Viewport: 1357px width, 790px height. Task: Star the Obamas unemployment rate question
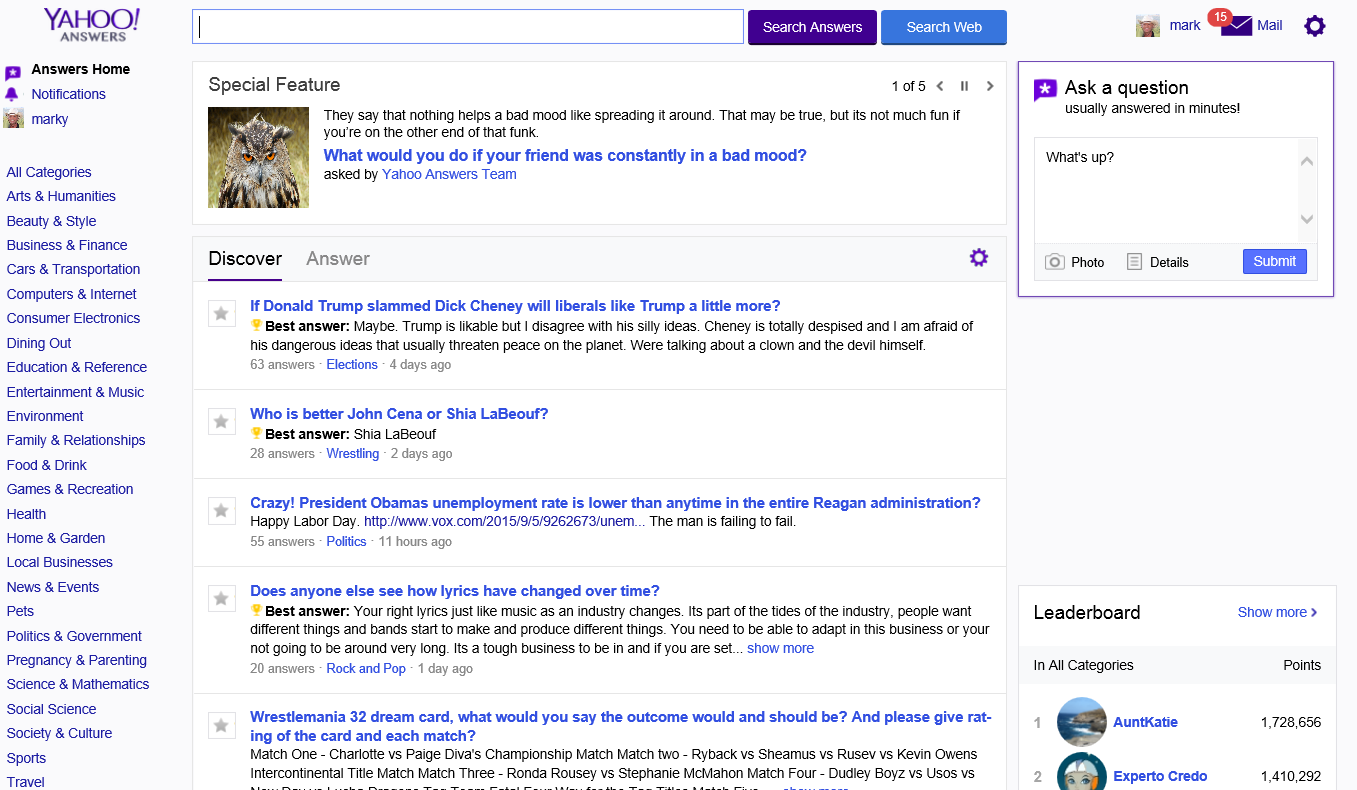pyautogui.click(x=222, y=510)
